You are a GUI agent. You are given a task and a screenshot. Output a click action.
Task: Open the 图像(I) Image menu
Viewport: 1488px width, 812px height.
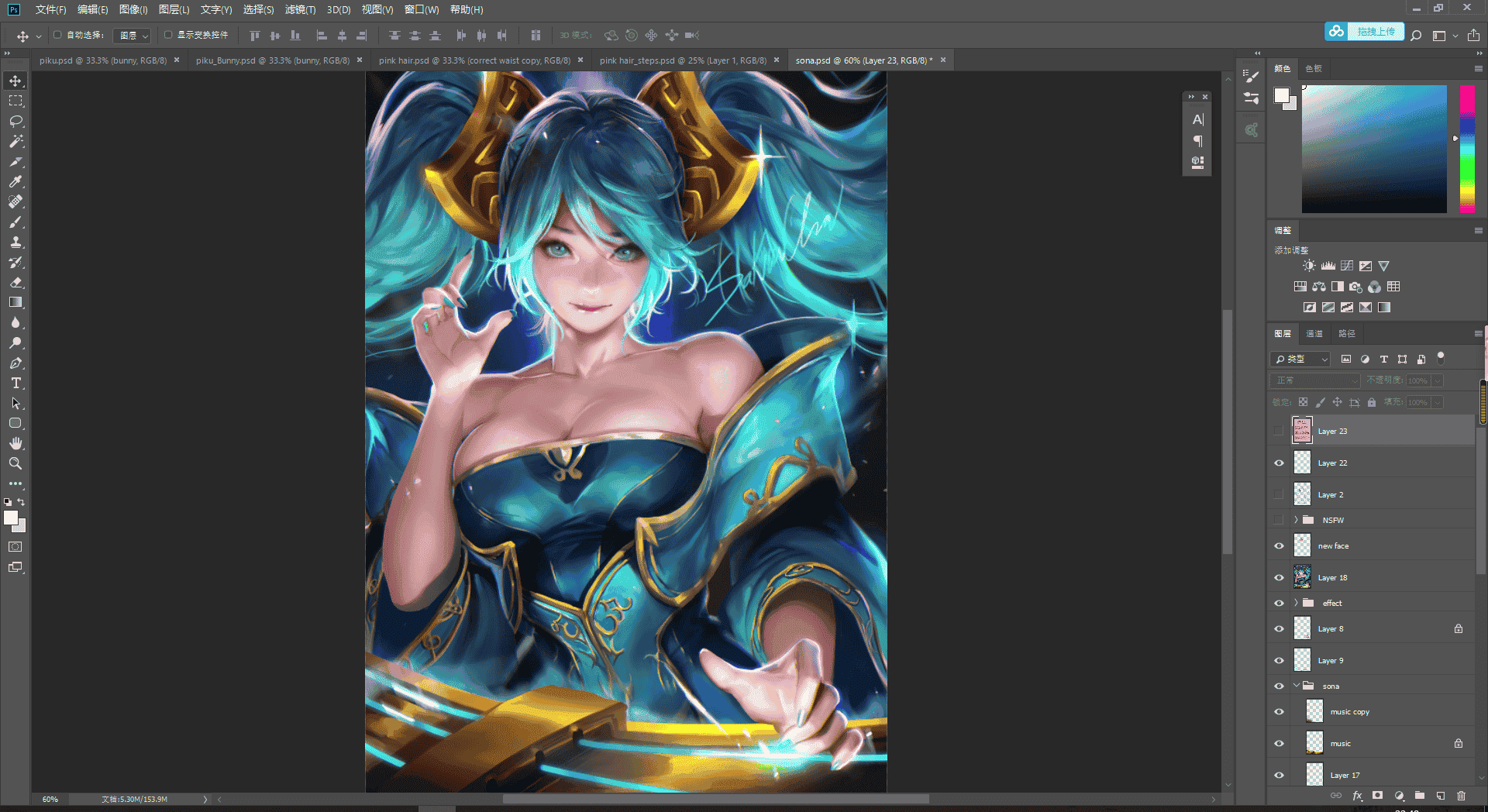pyautogui.click(x=133, y=9)
